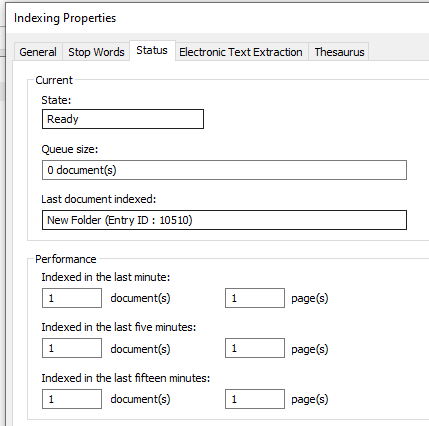Click the Indexing Properties title bar
Viewport: 429px width, 426px height.
coord(218,18)
